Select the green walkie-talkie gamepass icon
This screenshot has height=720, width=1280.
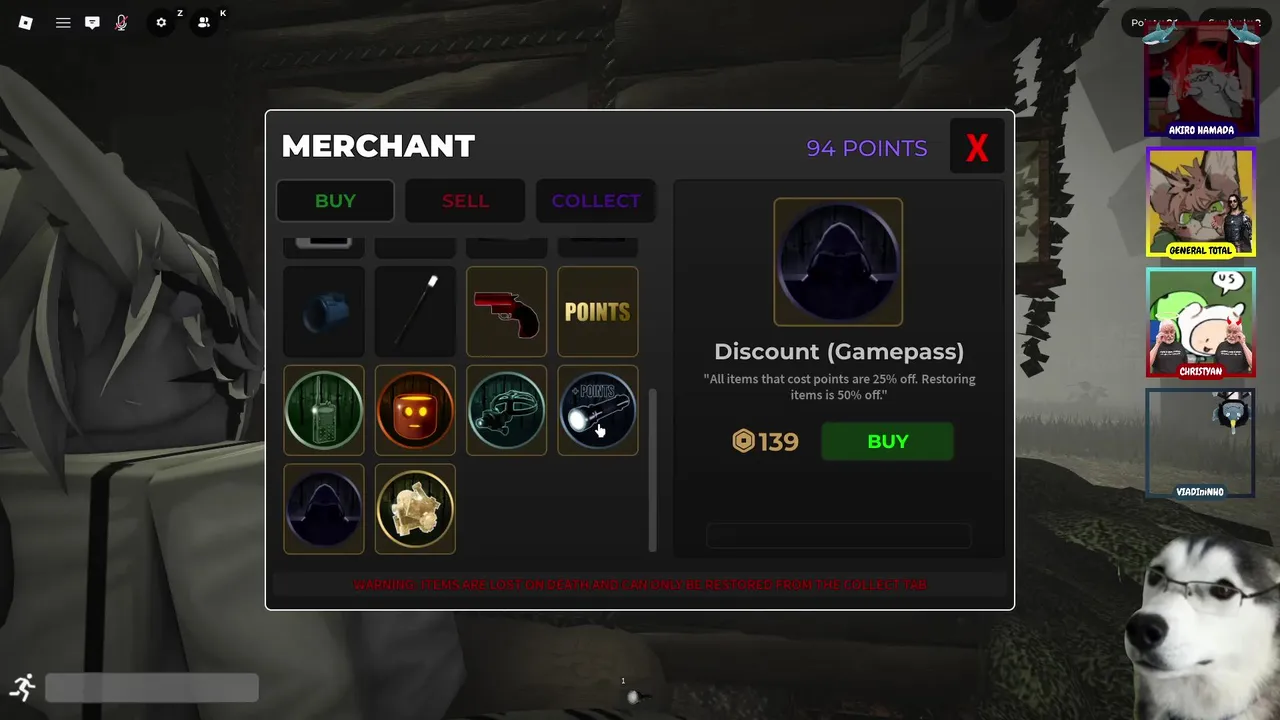coord(324,410)
